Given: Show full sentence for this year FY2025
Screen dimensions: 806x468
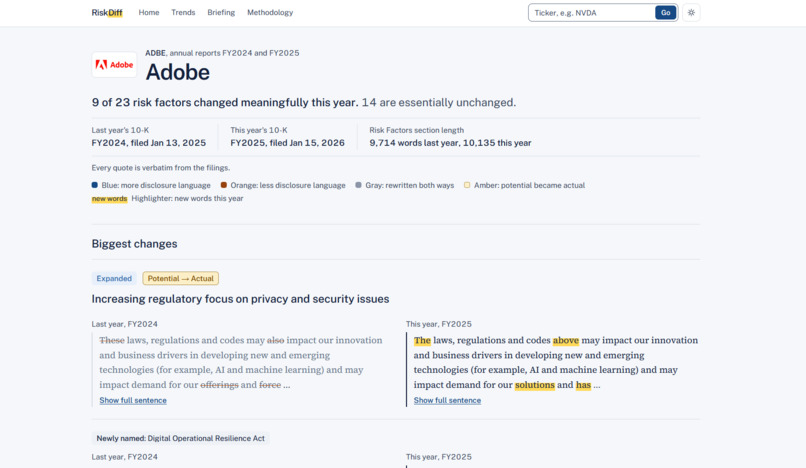Looking at the screenshot, I should [447, 400].
